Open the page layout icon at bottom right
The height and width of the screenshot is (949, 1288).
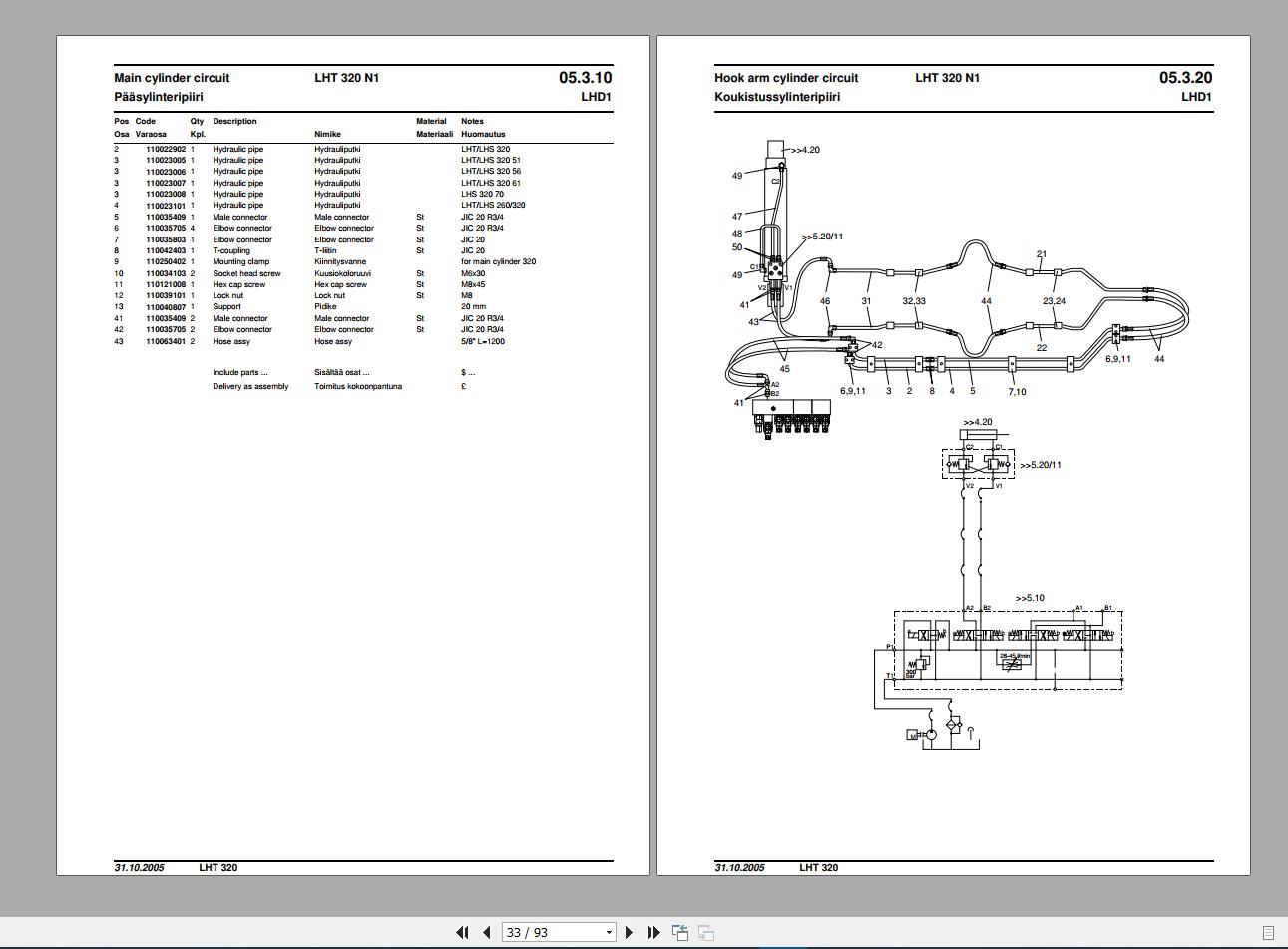click(1270, 931)
